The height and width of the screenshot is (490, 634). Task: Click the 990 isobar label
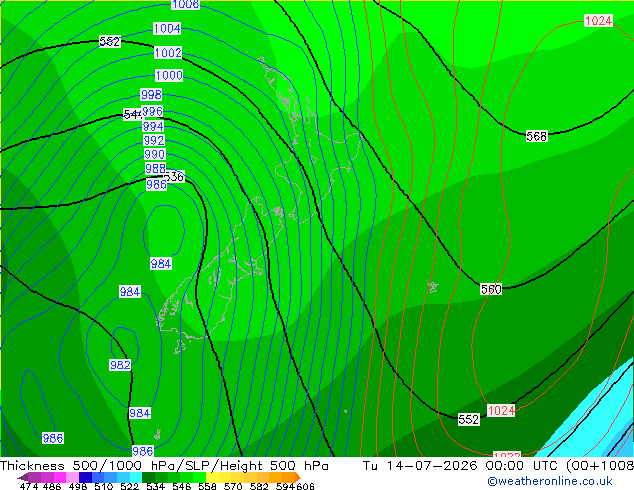(154, 154)
